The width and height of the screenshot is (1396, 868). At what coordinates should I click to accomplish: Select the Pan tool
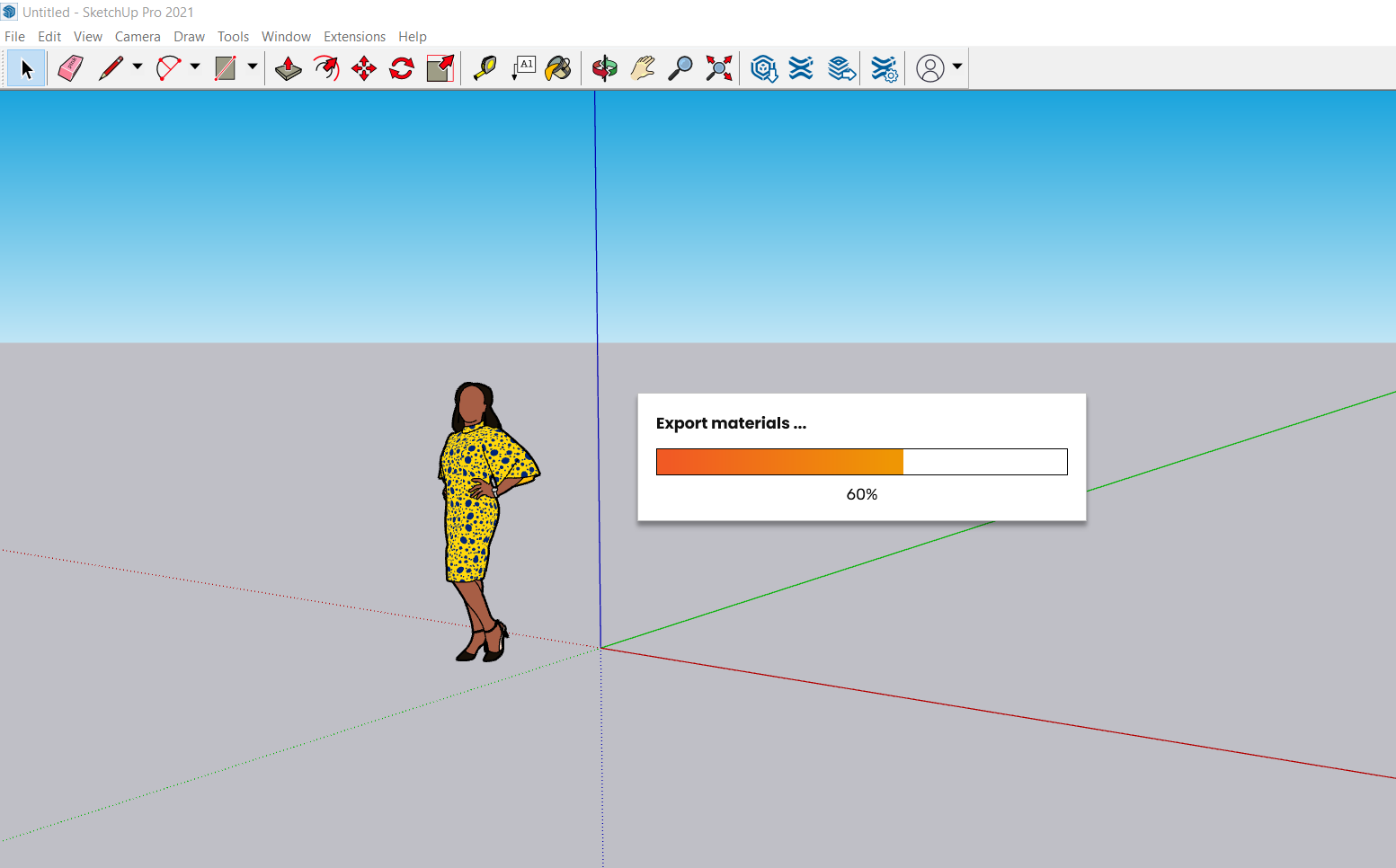pyautogui.click(x=641, y=67)
